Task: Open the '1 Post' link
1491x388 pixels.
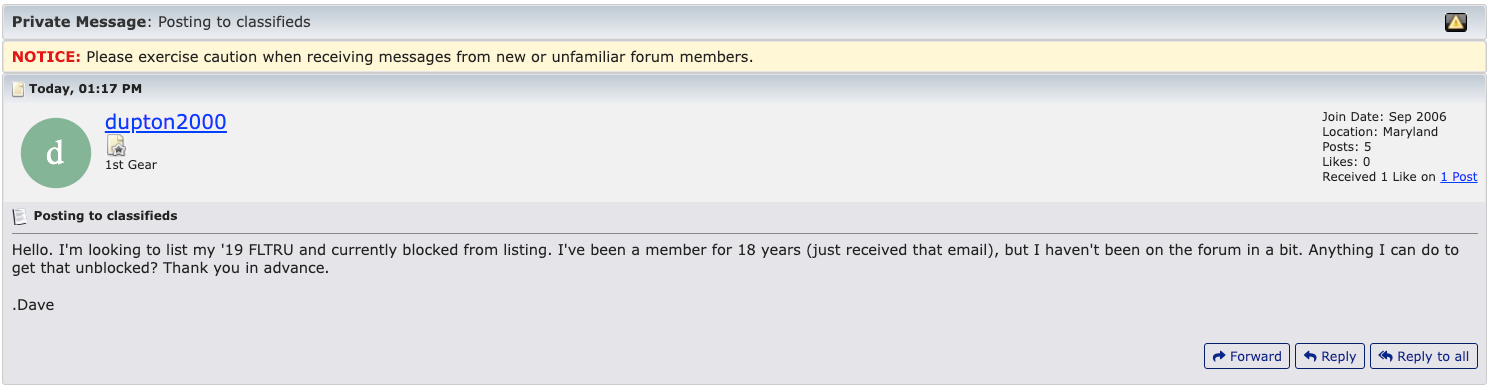Action: click(1458, 177)
